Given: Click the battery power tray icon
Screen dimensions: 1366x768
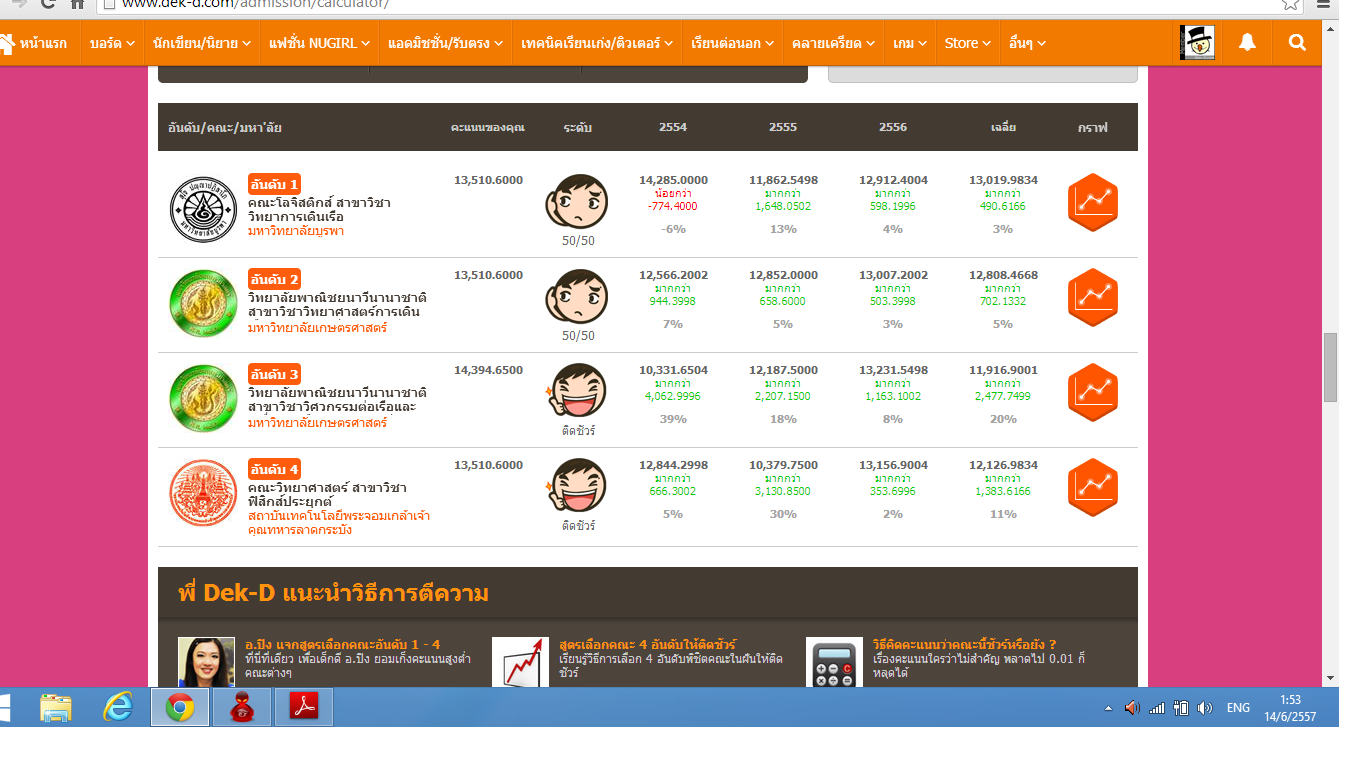Looking at the screenshot, I should 1181,708.
